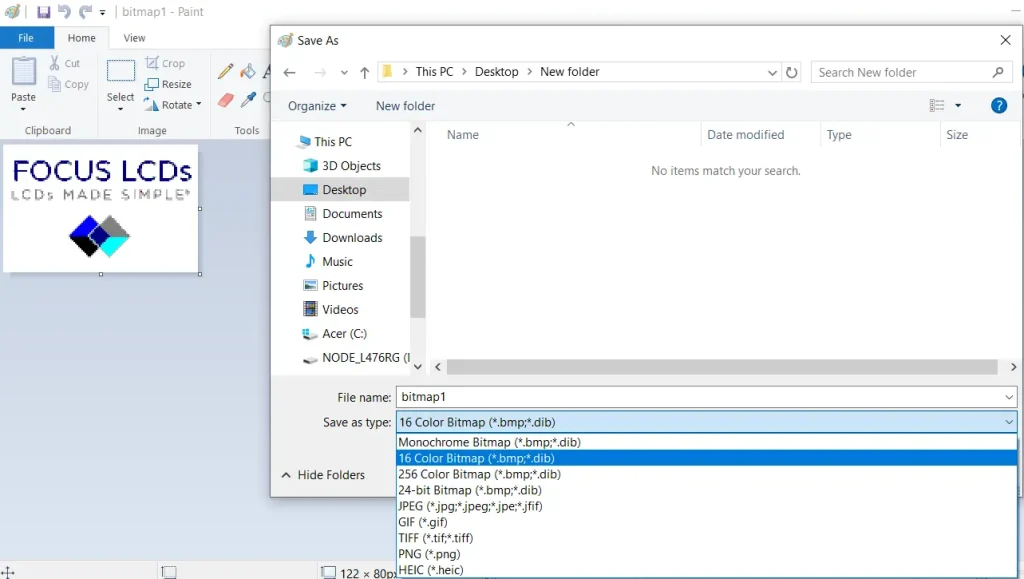Switch to the View ribbon tab
Image resolution: width=1024 pixels, height=579 pixels.
point(134,38)
